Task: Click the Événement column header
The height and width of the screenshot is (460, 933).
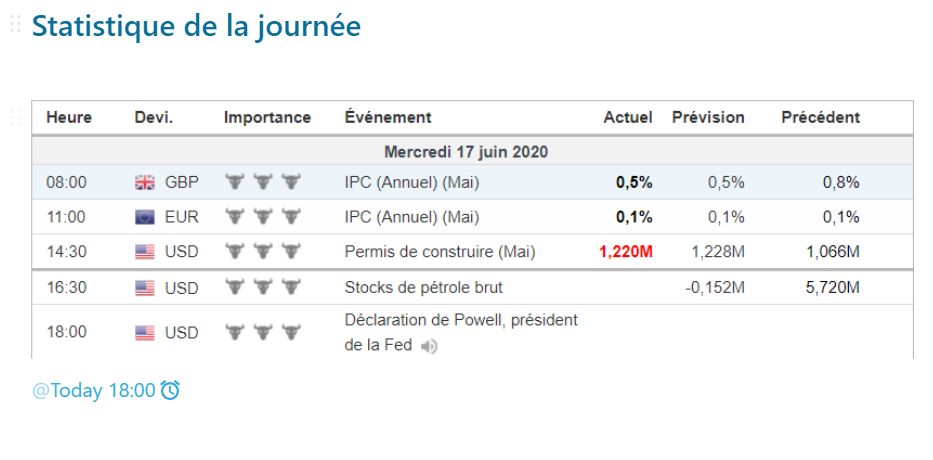Action: (x=388, y=117)
